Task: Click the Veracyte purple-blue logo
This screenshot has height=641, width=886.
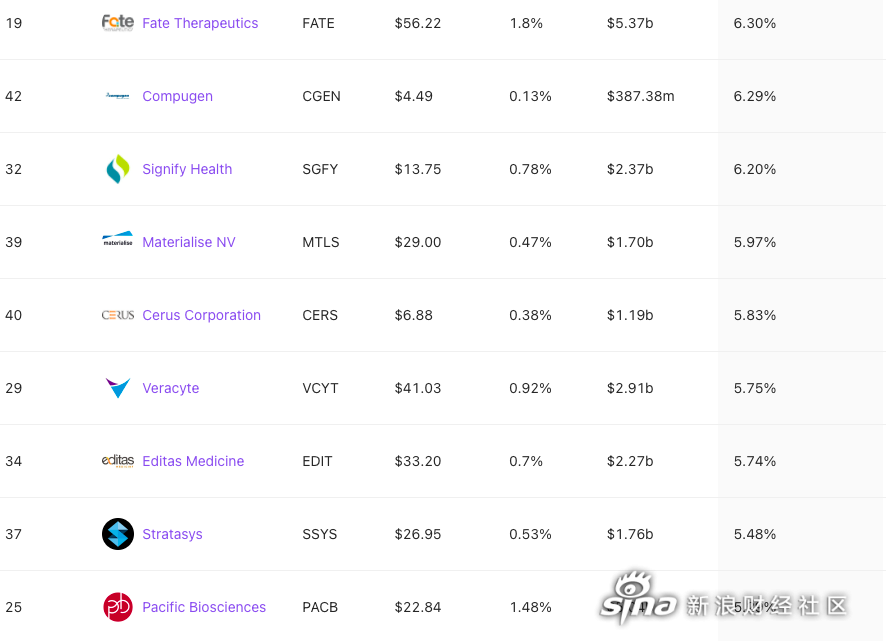Action: [118, 388]
